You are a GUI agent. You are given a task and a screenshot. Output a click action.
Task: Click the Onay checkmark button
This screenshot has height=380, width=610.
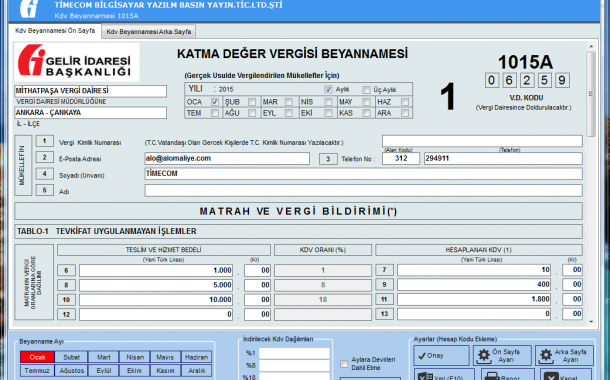pyautogui.click(x=442, y=355)
